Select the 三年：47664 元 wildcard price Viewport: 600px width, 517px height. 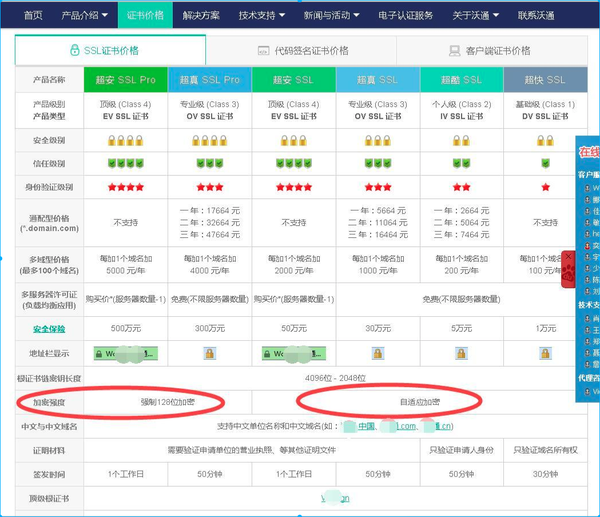pos(210,234)
